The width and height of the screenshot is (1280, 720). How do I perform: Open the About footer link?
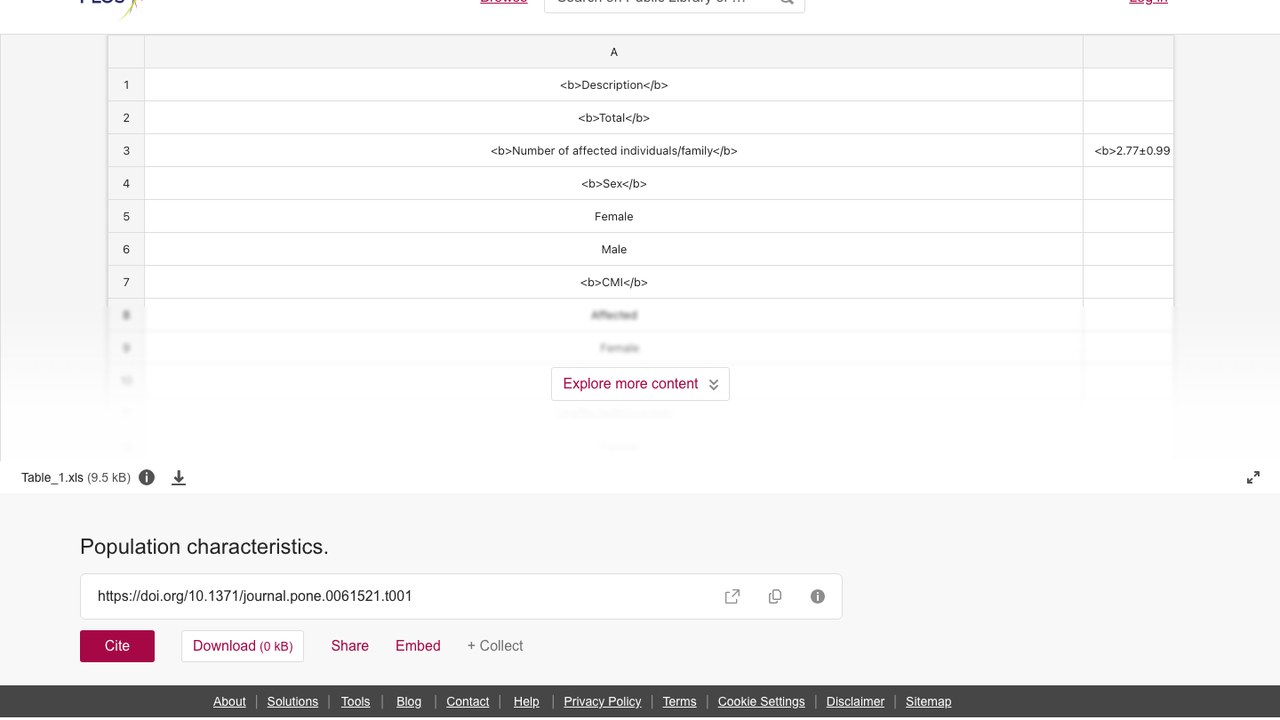click(229, 702)
